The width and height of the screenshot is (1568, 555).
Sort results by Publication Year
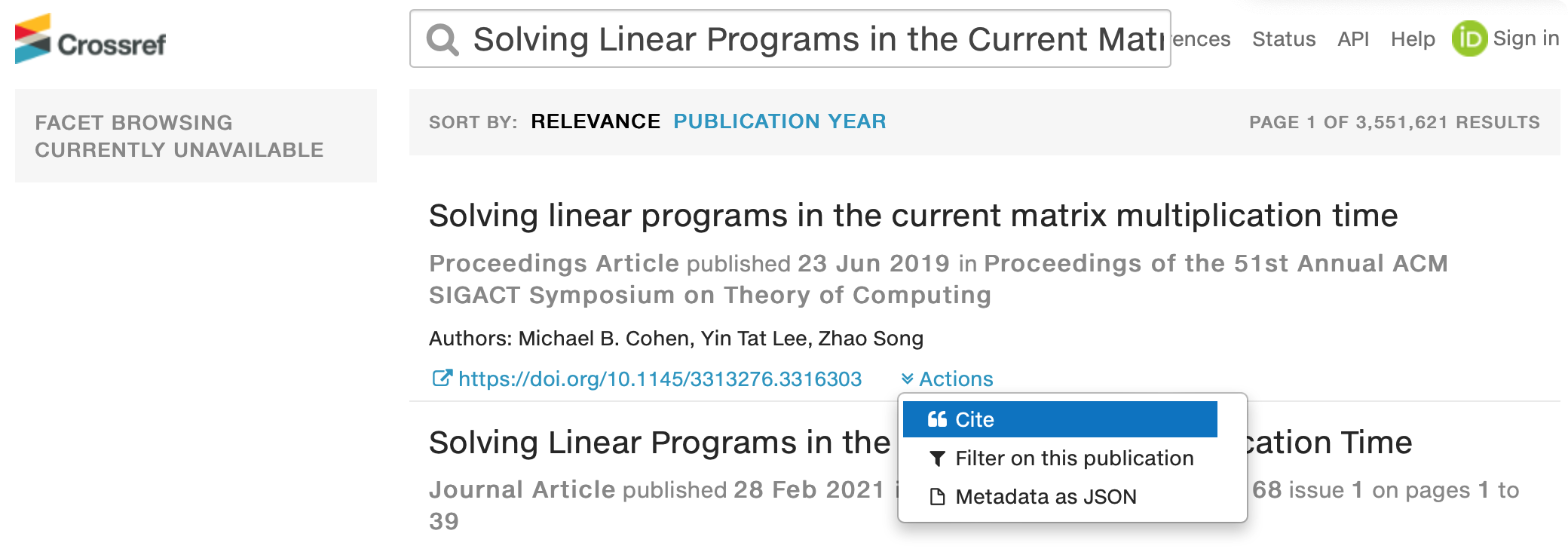coord(779,121)
